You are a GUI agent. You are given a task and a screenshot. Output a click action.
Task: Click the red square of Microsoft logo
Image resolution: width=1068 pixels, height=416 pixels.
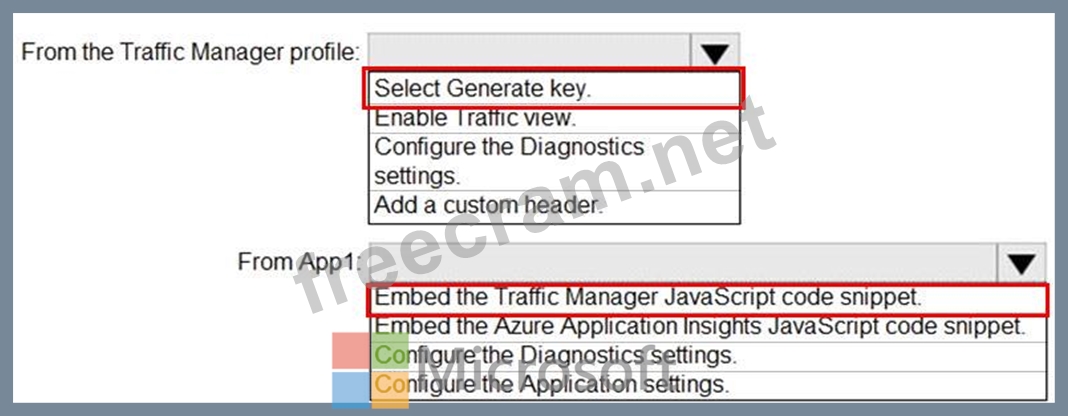point(350,350)
